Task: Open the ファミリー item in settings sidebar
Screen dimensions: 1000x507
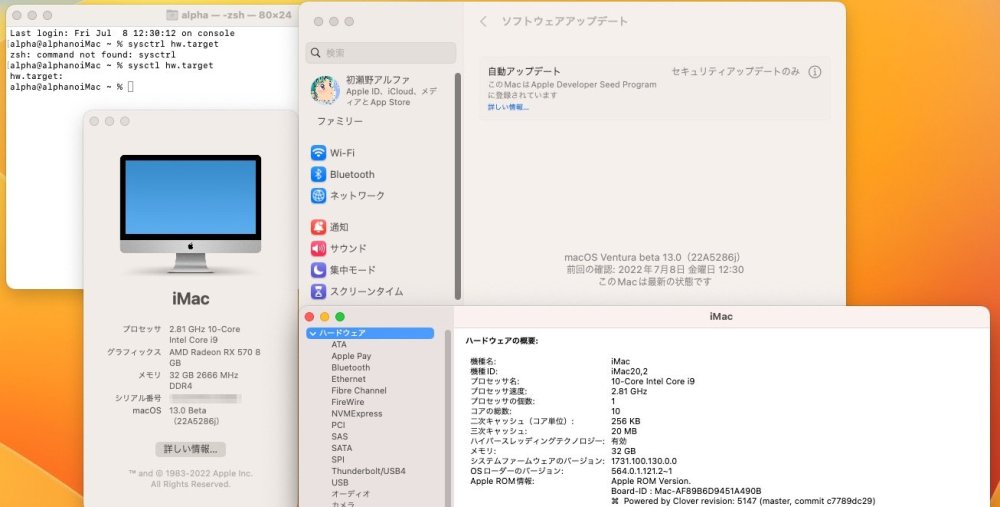Action: 340,121
